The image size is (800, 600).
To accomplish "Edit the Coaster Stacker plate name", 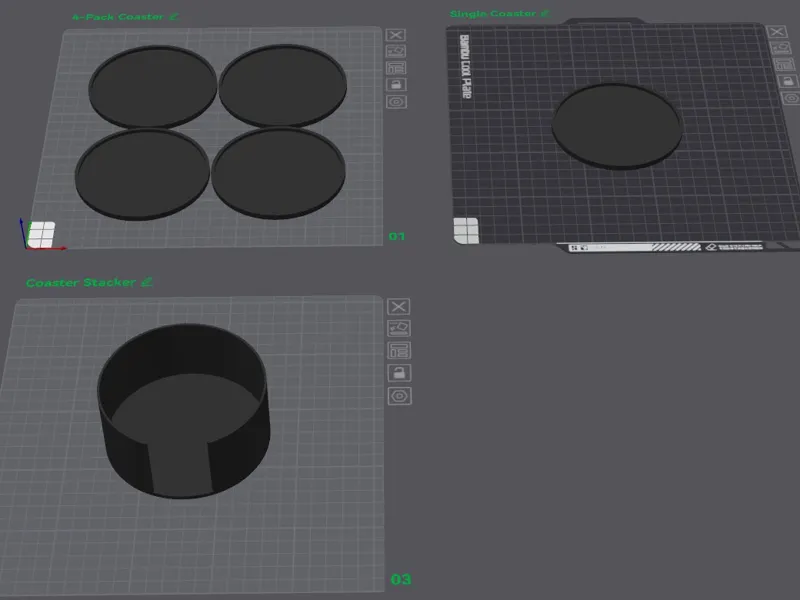I will click(x=147, y=282).
